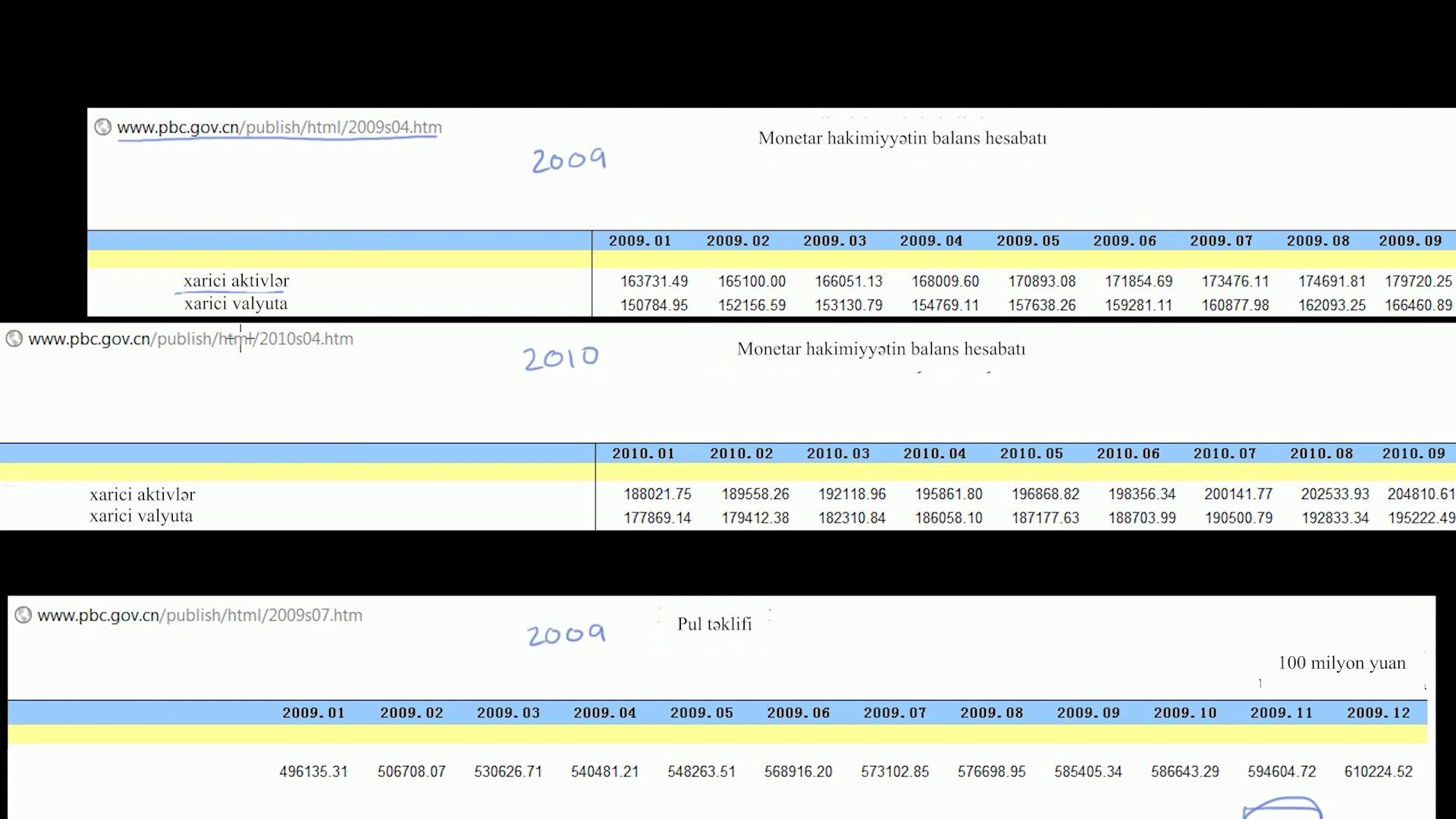
Task: Select 'xarici aktivlər' row label in 2009 table
Action: tap(236, 281)
